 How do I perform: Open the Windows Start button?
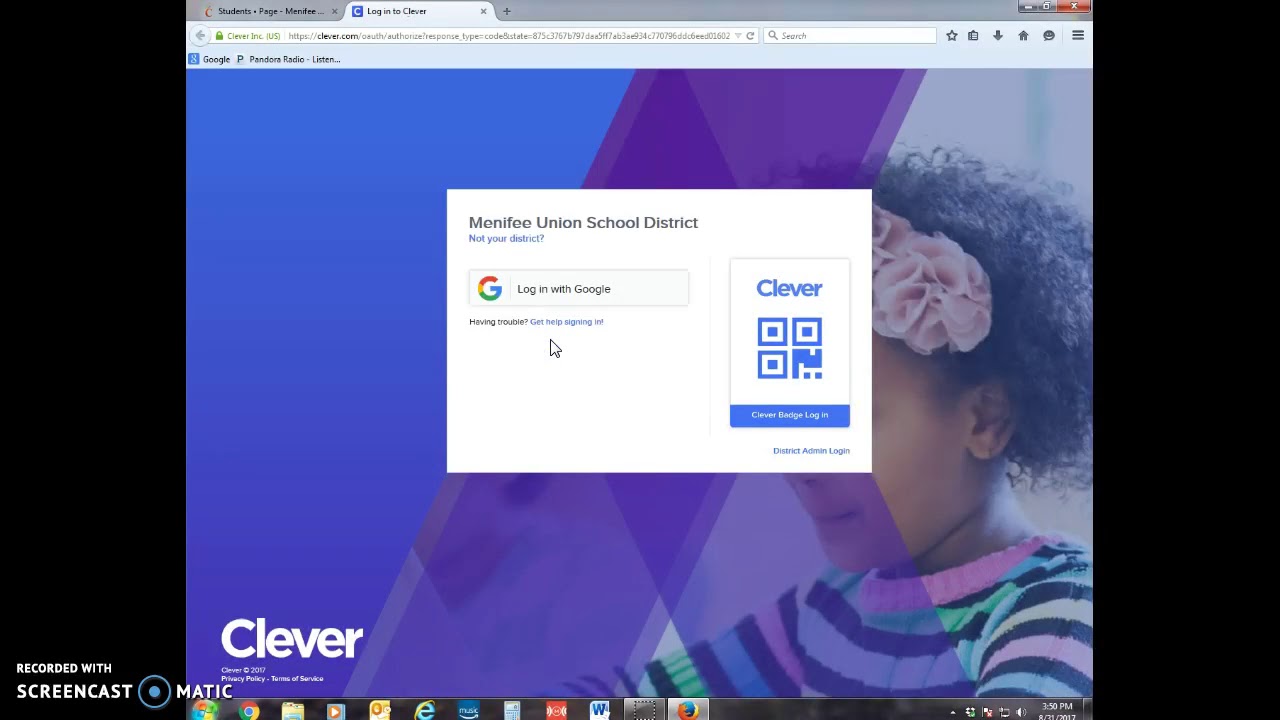point(205,711)
